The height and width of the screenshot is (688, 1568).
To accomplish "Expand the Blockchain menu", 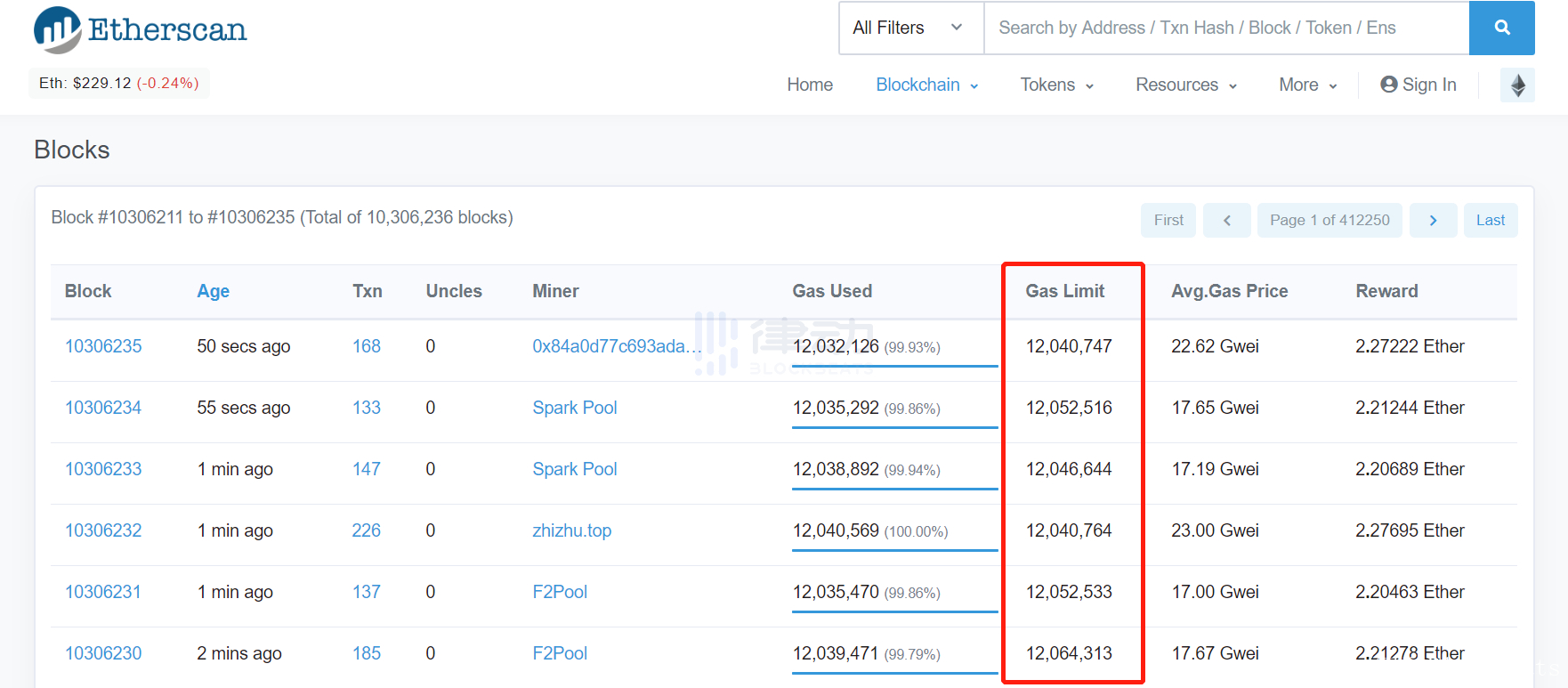I will (x=927, y=85).
